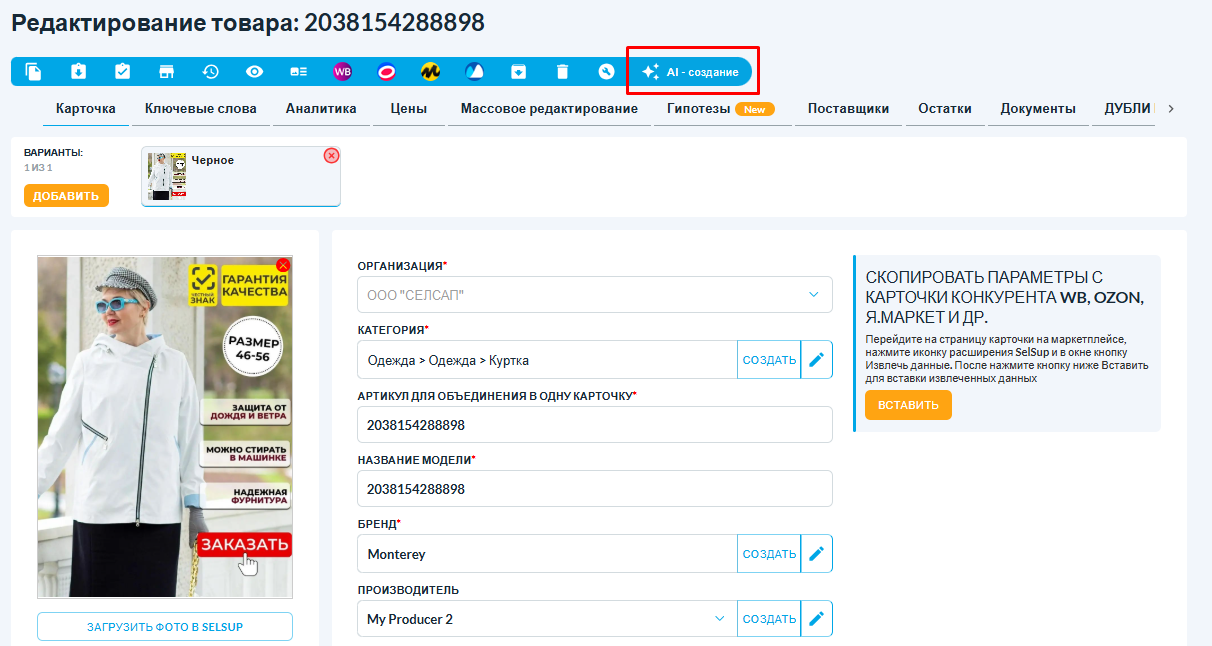Remove the Черное variant with red X
The width and height of the screenshot is (1212, 646).
click(x=331, y=155)
